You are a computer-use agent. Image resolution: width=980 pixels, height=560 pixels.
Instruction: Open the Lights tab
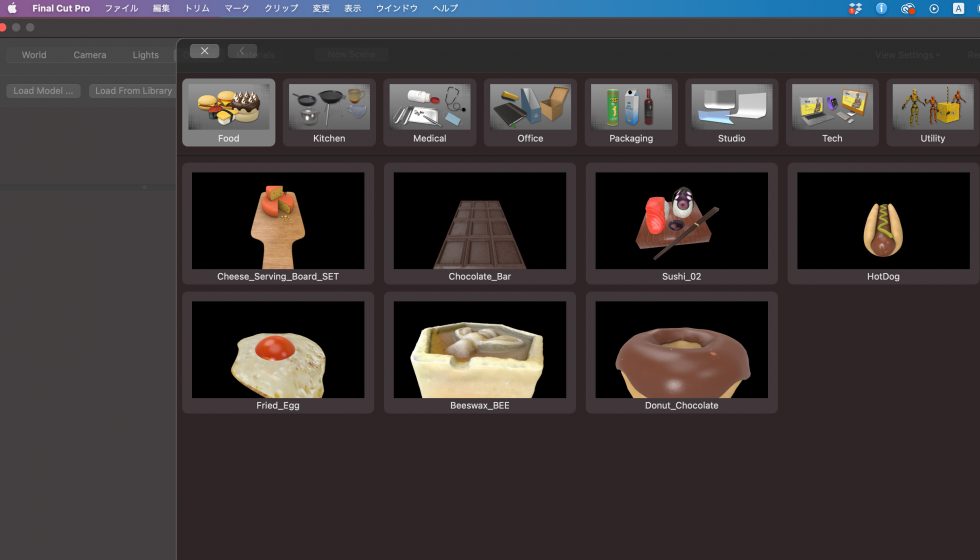[x=145, y=55]
